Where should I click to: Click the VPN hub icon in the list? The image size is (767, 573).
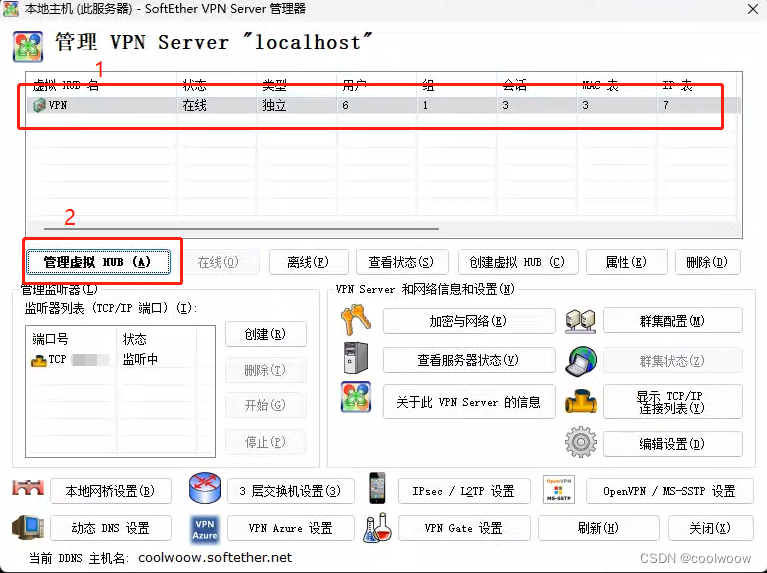click(x=39, y=105)
